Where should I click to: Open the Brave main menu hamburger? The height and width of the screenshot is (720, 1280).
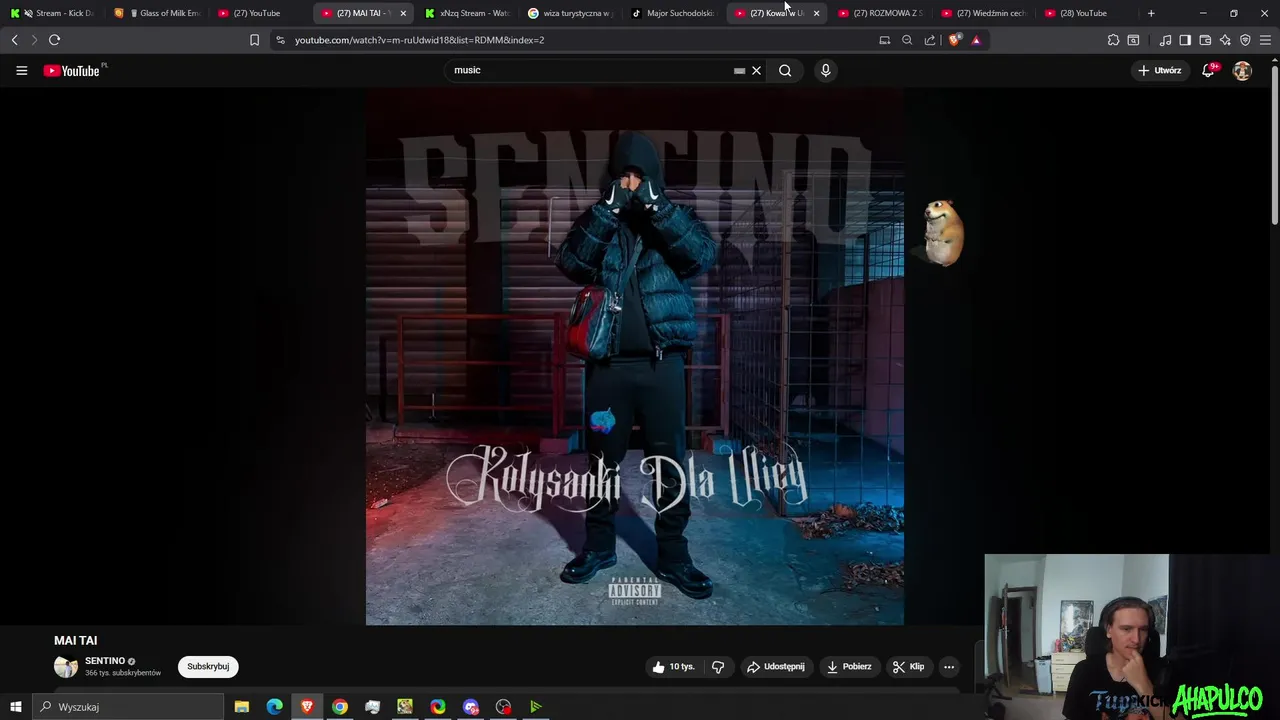tap(1266, 40)
